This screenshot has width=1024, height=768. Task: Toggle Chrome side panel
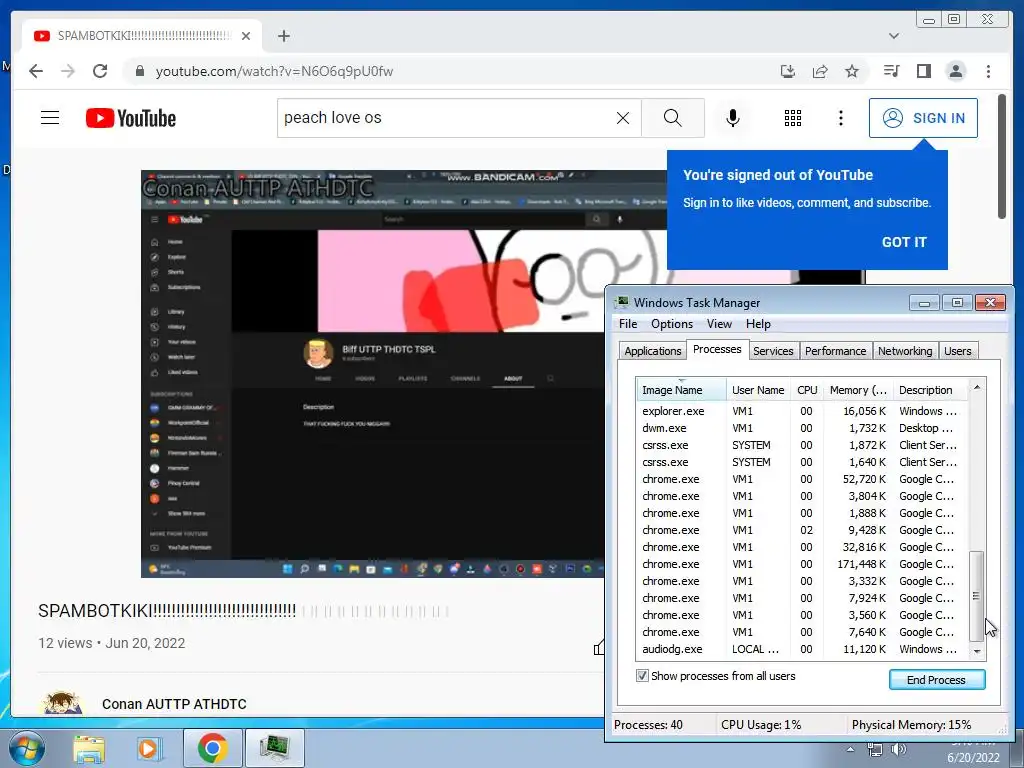(x=923, y=71)
